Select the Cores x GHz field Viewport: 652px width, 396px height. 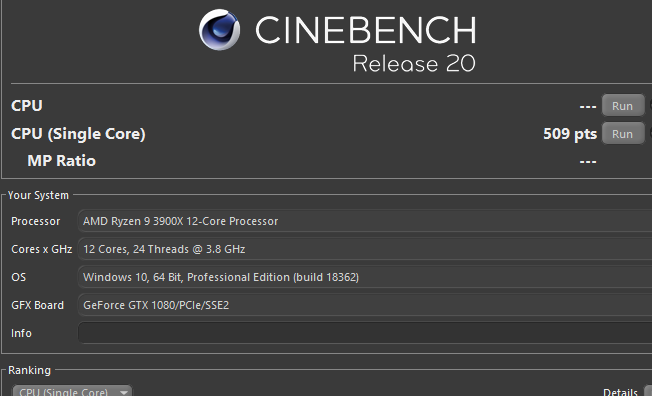click(365, 249)
